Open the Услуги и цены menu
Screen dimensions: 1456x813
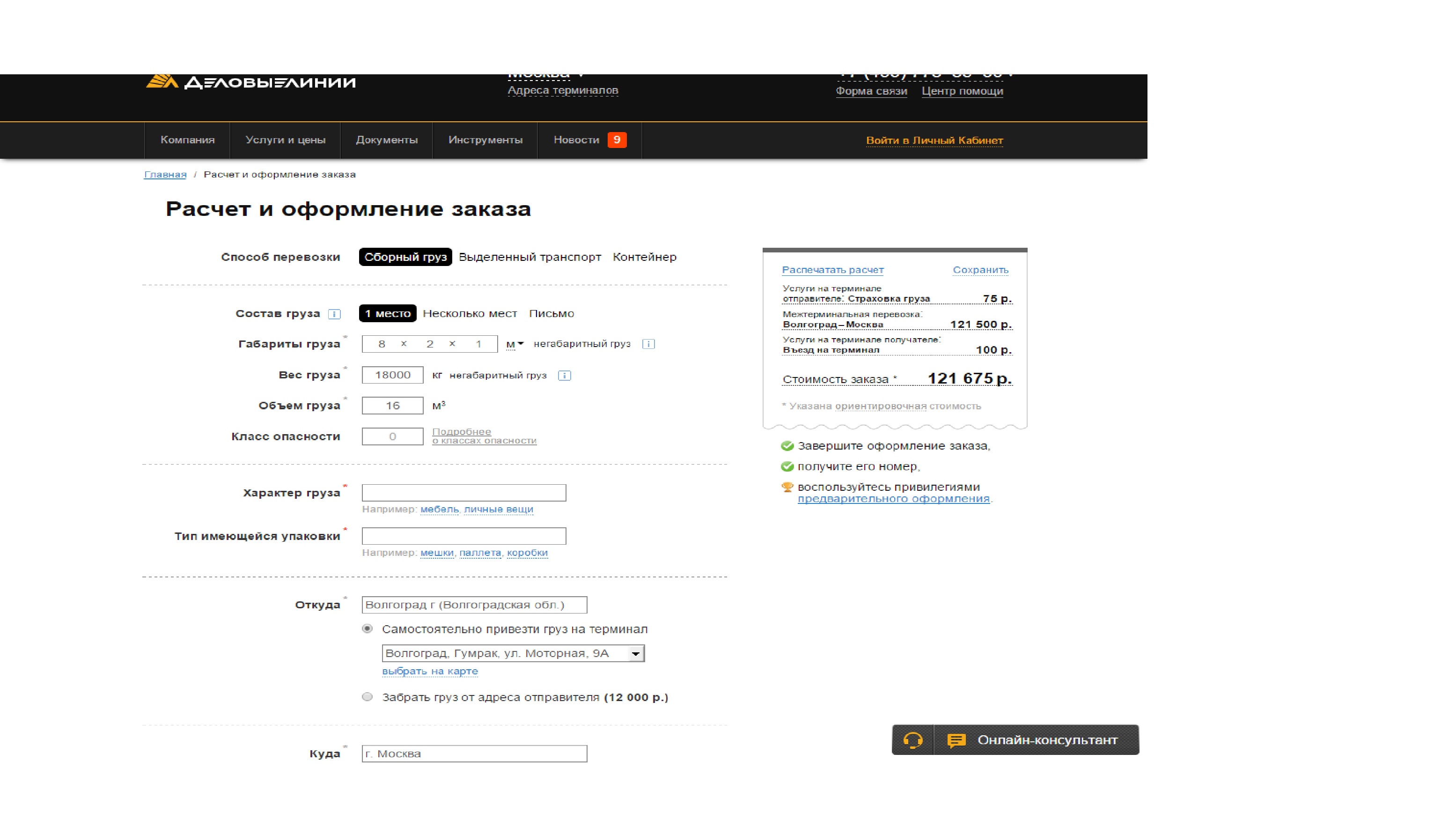[286, 140]
